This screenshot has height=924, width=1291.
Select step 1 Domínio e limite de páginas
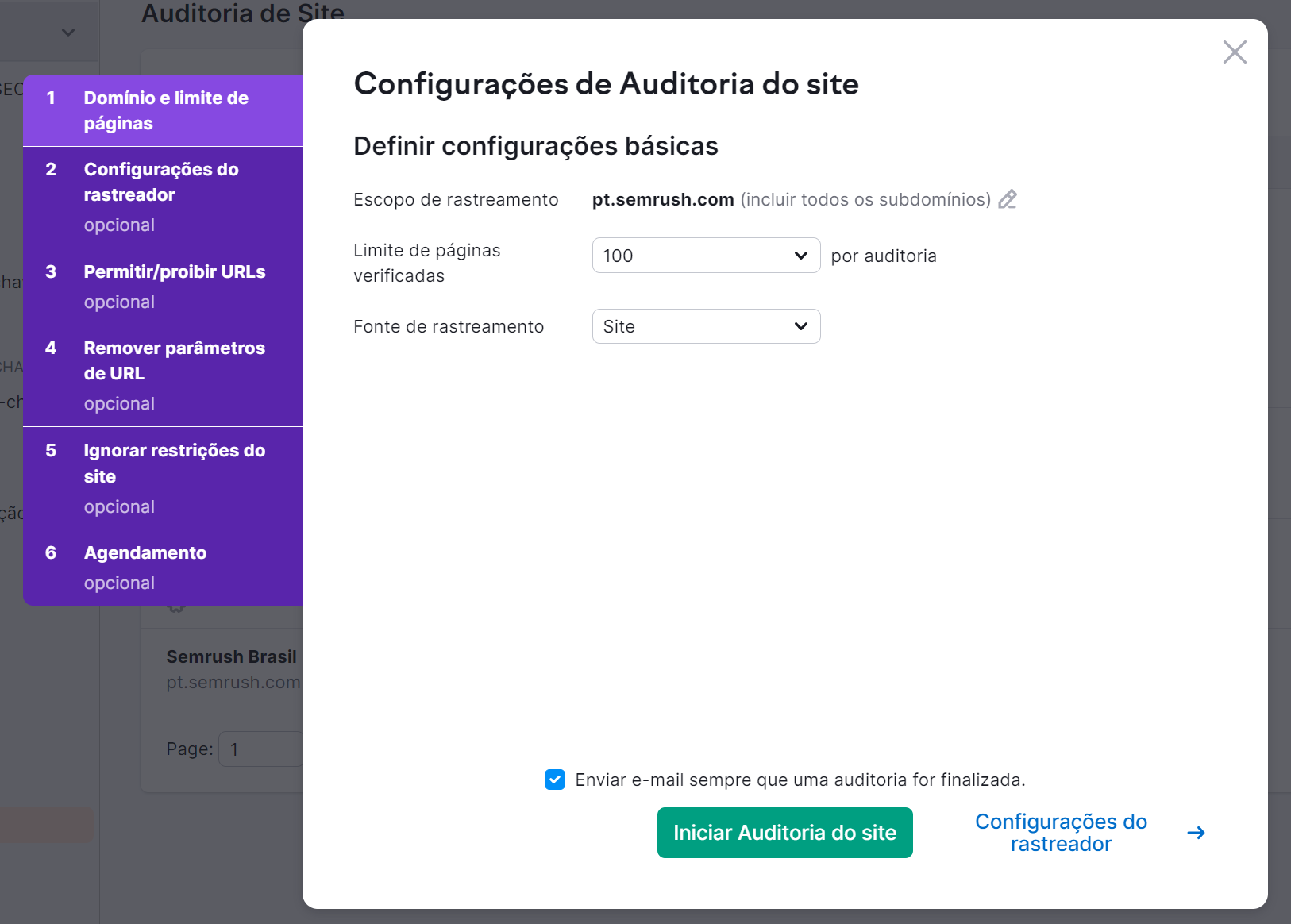click(x=162, y=110)
